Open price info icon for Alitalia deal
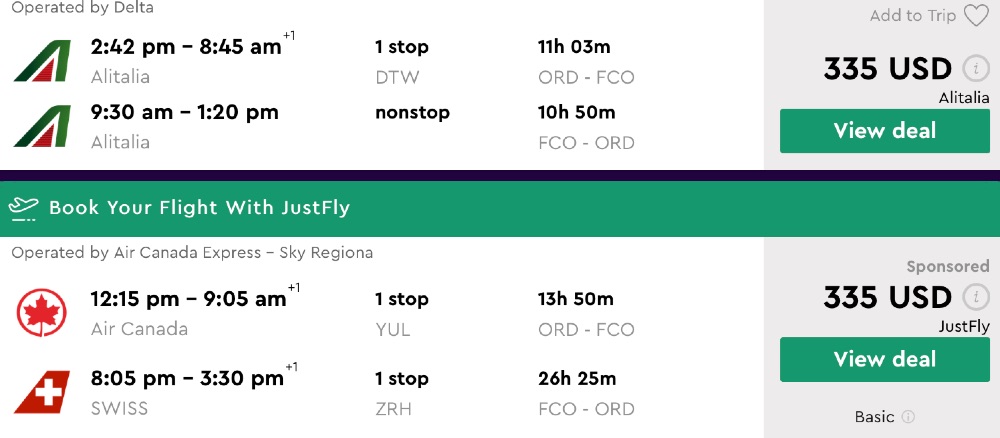Screen dimensions: 1000x438 [x=975, y=69]
